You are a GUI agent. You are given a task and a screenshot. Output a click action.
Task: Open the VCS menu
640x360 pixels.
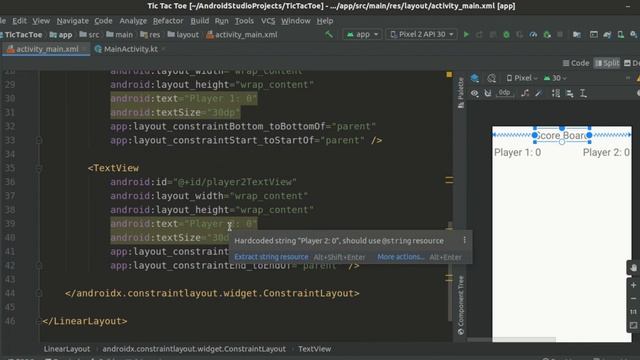[x=268, y=21]
